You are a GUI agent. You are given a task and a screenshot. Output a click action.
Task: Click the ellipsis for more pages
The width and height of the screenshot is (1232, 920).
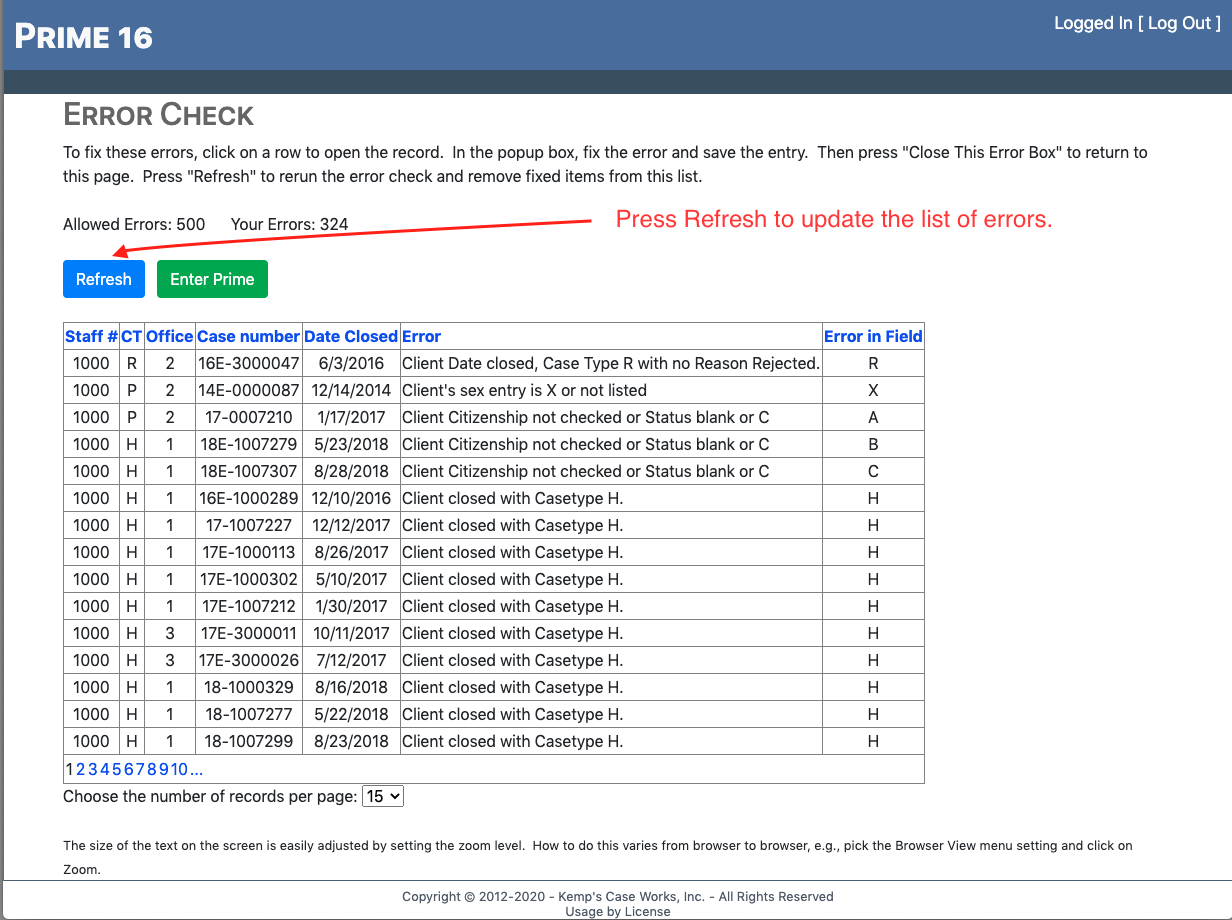click(x=197, y=770)
